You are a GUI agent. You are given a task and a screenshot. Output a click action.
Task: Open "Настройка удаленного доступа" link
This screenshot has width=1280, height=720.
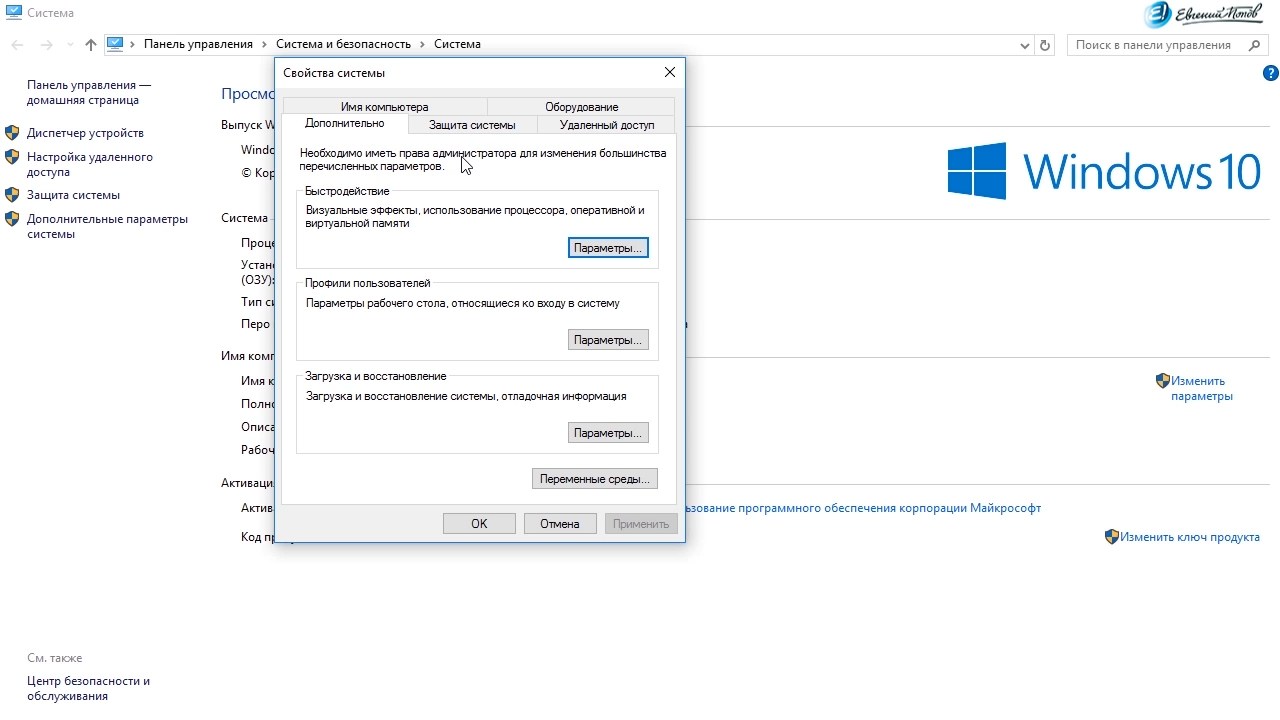[x=90, y=164]
